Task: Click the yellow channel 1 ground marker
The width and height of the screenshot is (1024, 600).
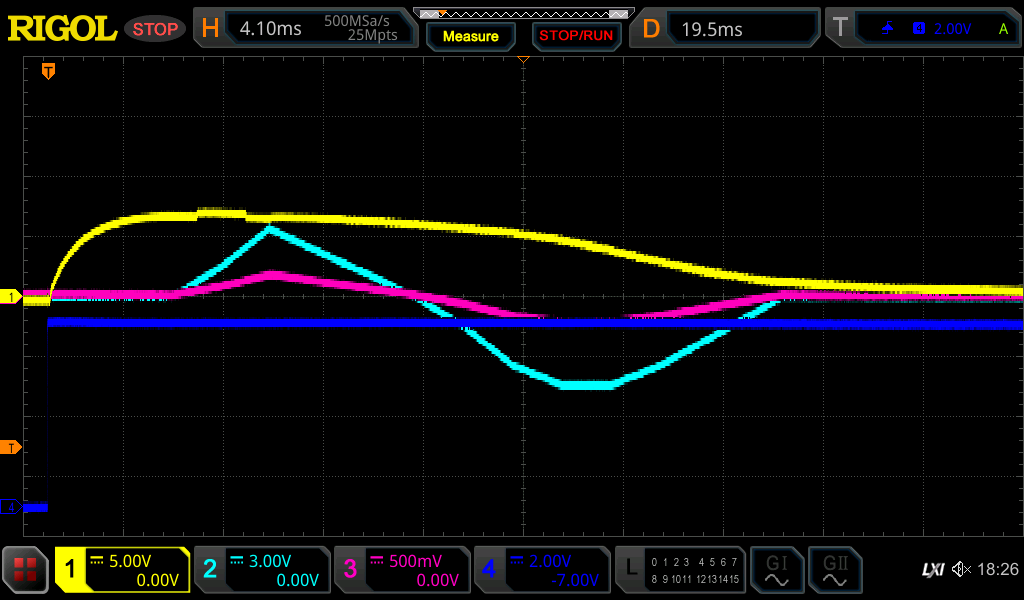Action: 11,297
